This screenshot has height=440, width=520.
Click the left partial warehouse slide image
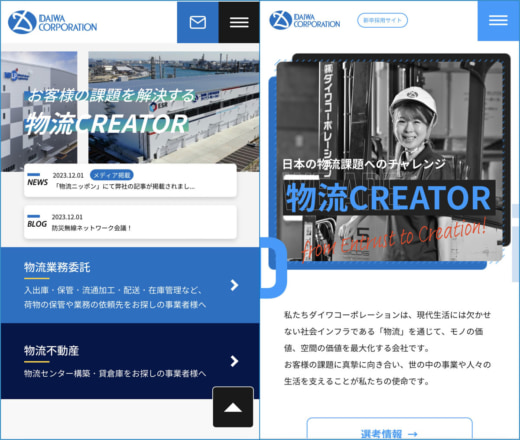point(39,111)
